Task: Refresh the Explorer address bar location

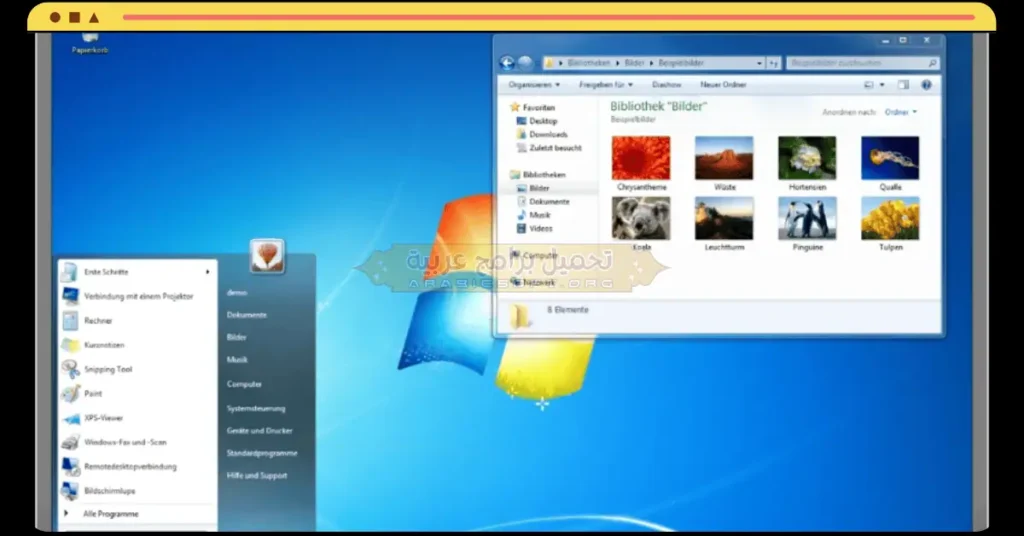Action: (x=774, y=63)
